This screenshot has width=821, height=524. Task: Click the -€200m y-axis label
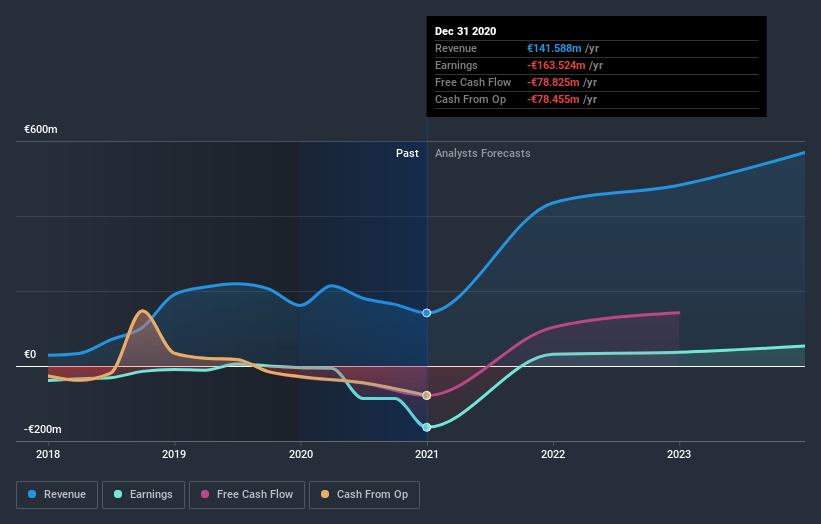pos(42,429)
